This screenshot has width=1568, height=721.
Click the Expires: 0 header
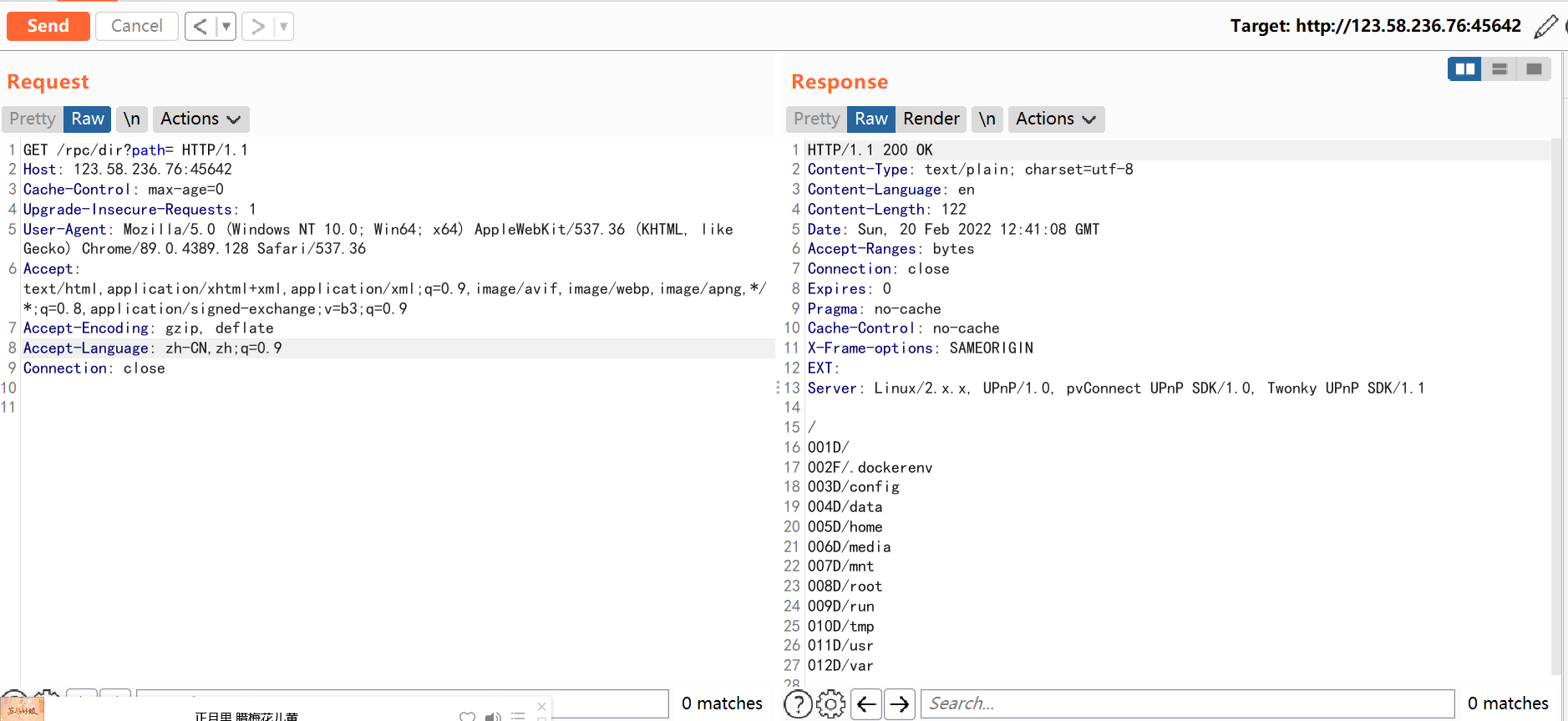(850, 289)
